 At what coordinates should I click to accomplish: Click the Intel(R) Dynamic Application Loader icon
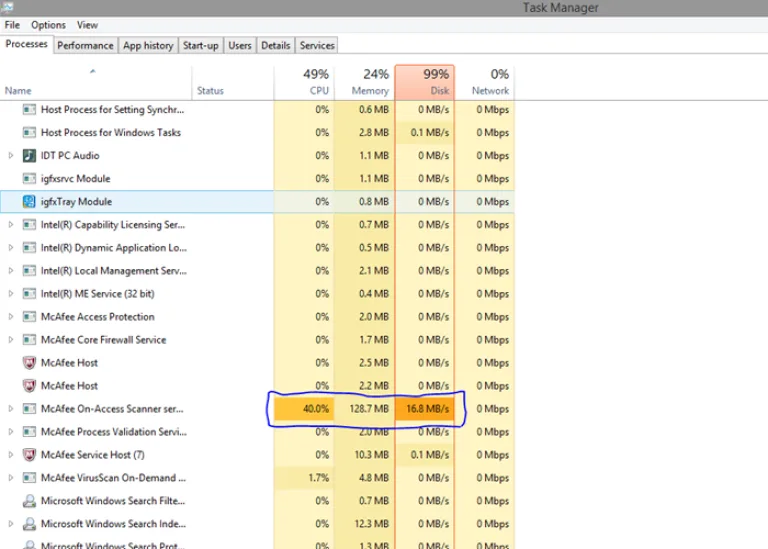[x=29, y=248]
